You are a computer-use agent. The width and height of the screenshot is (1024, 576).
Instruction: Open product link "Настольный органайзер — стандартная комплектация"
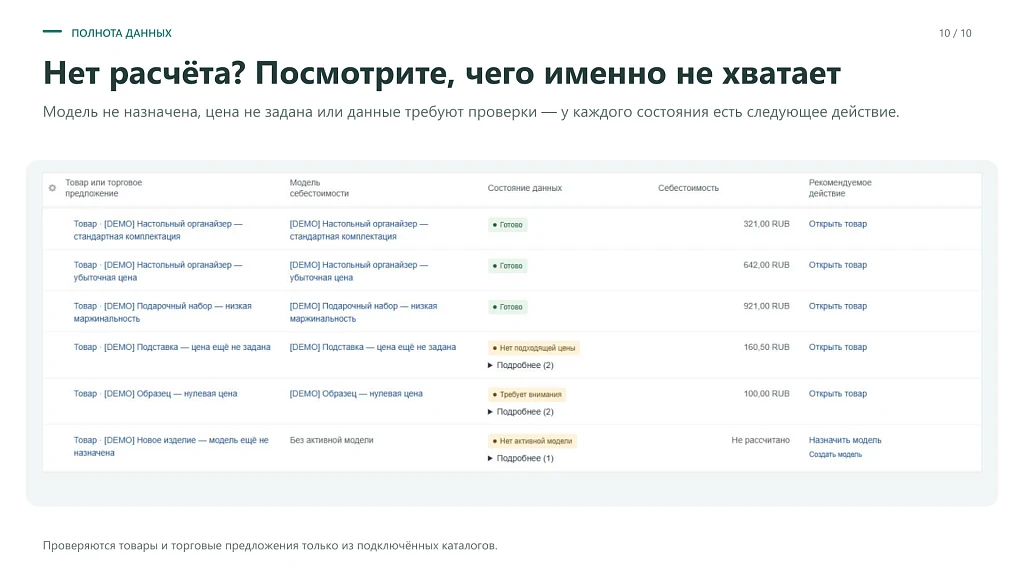(x=157, y=230)
